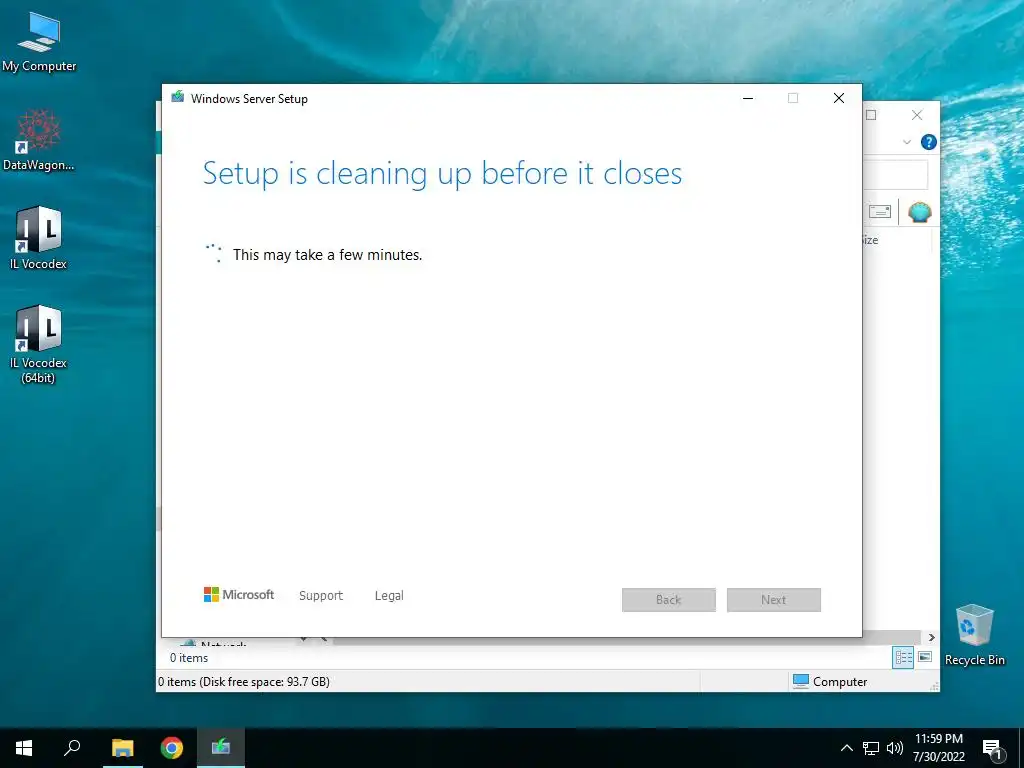Open File Explorer from the taskbar
1024x768 pixels.
click(122, 748)
